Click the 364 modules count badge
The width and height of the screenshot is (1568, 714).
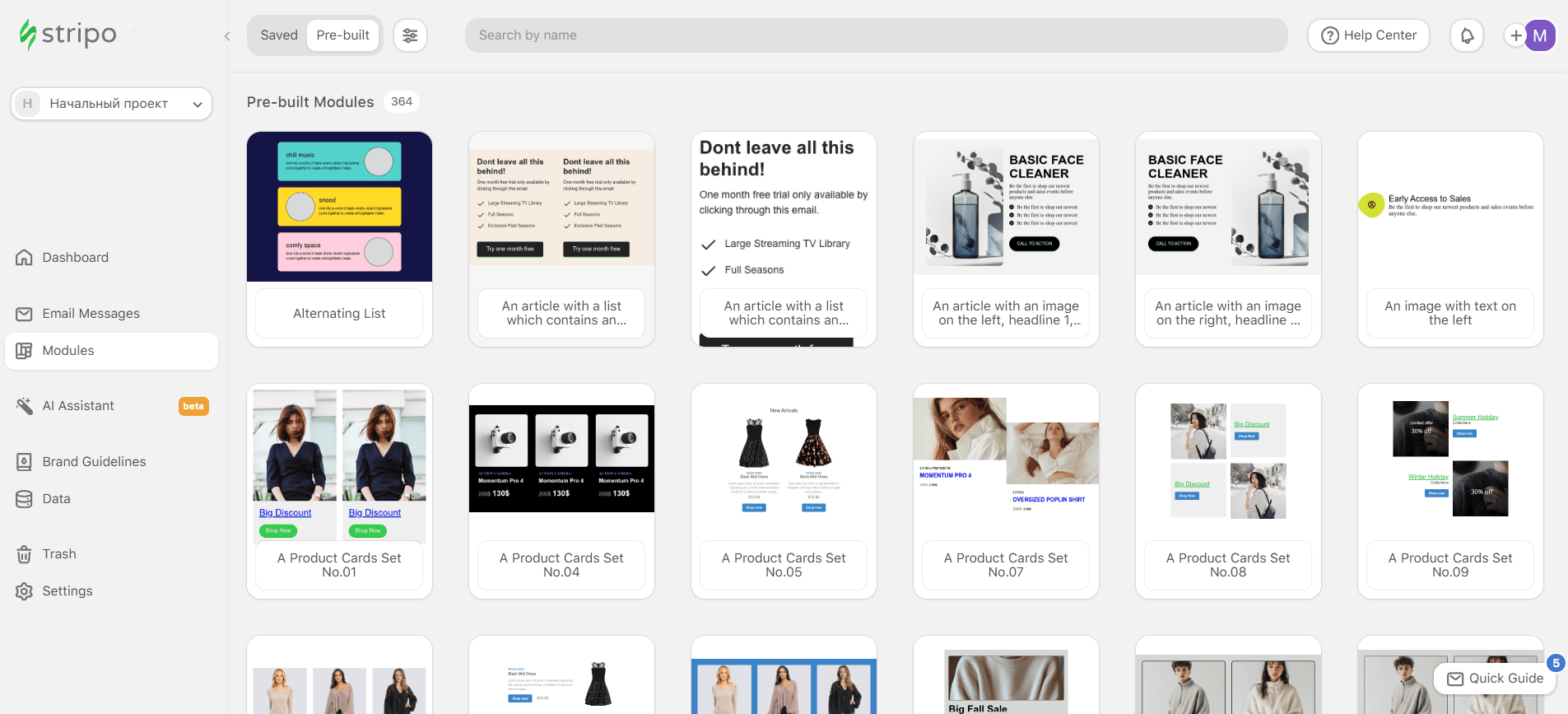coord(402,101)
